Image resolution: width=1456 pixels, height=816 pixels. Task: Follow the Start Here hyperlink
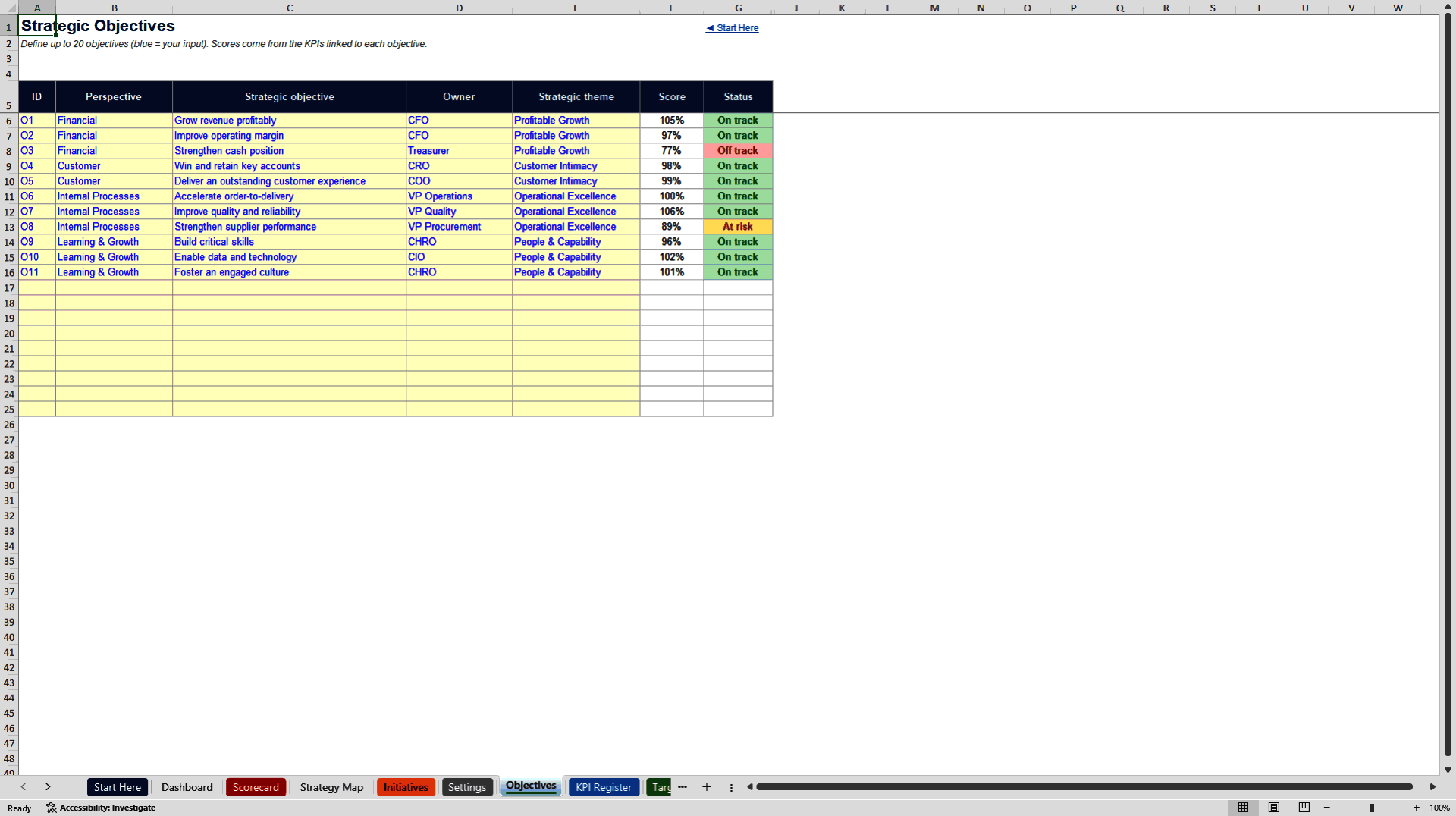(732, 28)
